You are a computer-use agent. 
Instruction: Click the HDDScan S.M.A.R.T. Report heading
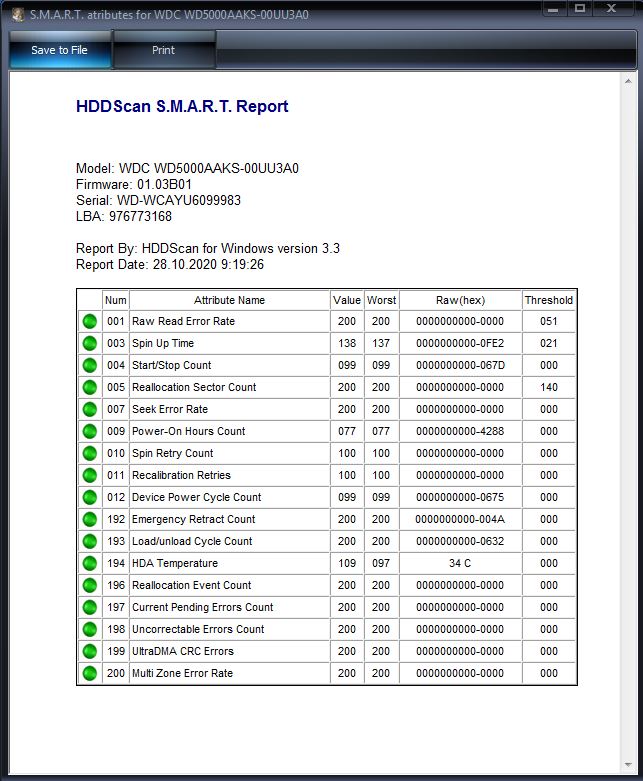point(182,106)
